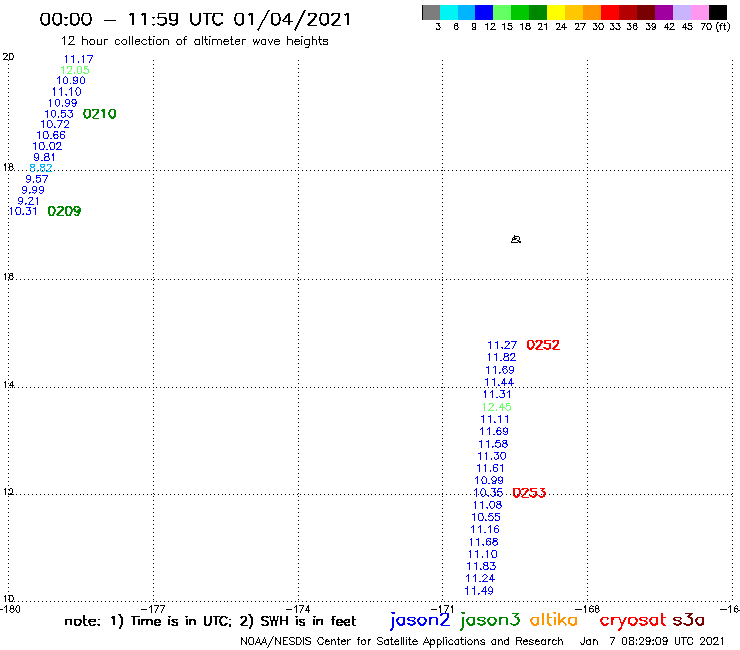Click the wave height reading 11.16

pos(485,529)
